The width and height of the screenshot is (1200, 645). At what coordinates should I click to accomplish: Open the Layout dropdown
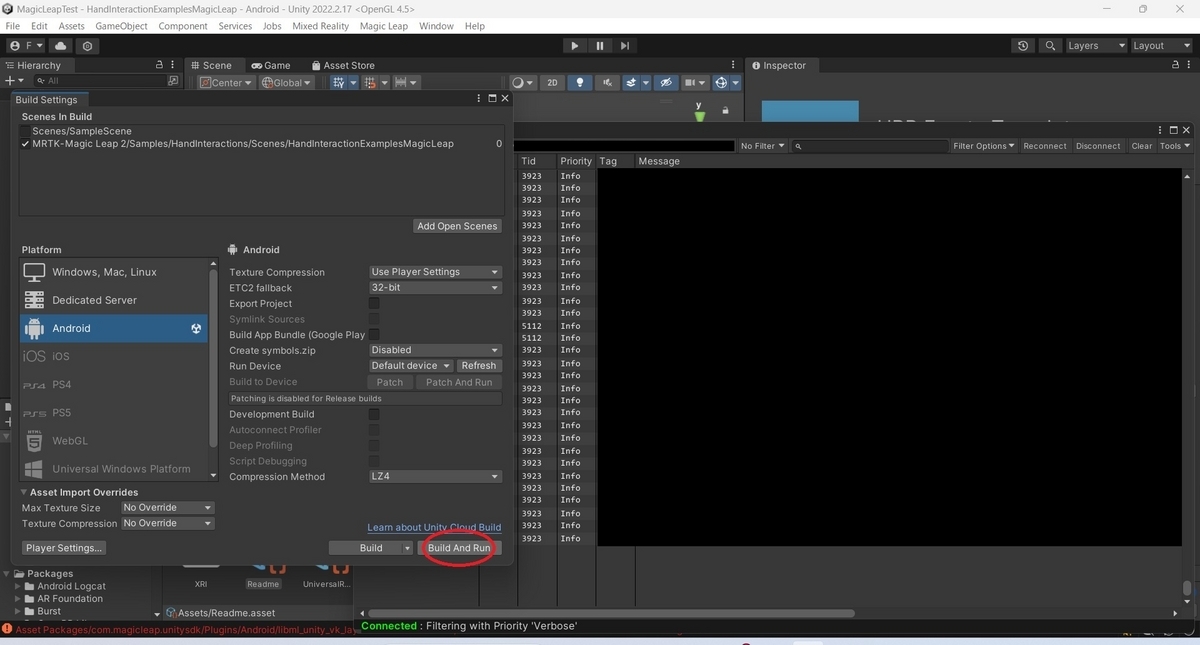pos(1160,46)
